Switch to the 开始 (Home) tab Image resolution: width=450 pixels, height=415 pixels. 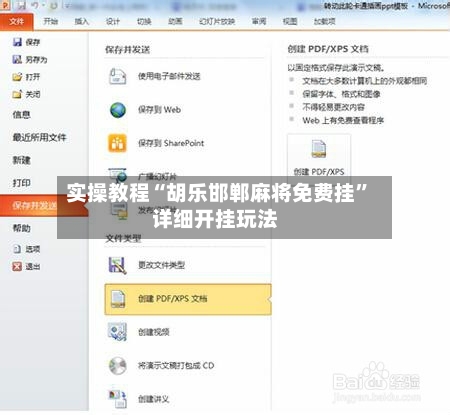pos(51,21)
